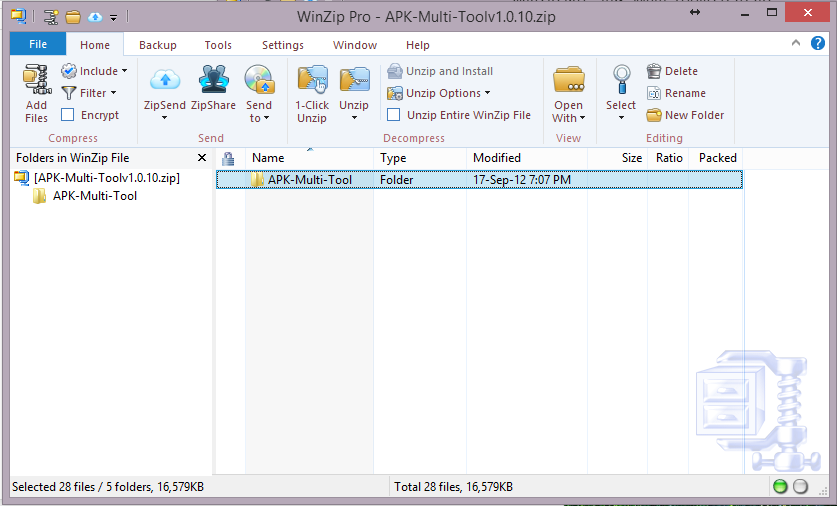Screen dimensions: 837x506
Task: Click the Unzip and Install icon
Action: click(394, 71)
